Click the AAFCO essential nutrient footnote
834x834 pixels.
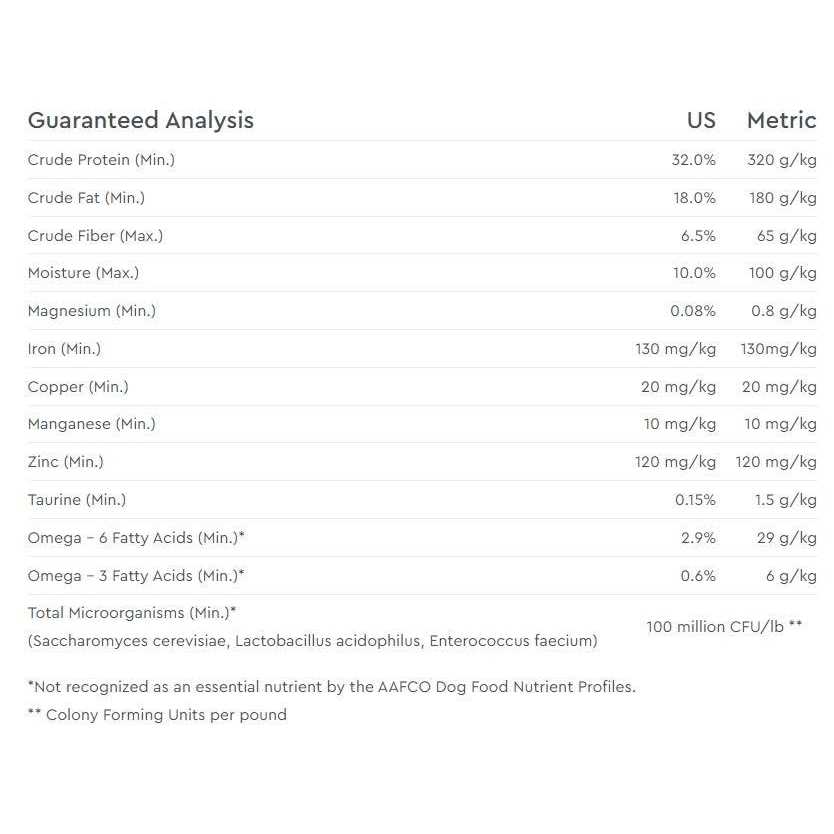[331, 687]
